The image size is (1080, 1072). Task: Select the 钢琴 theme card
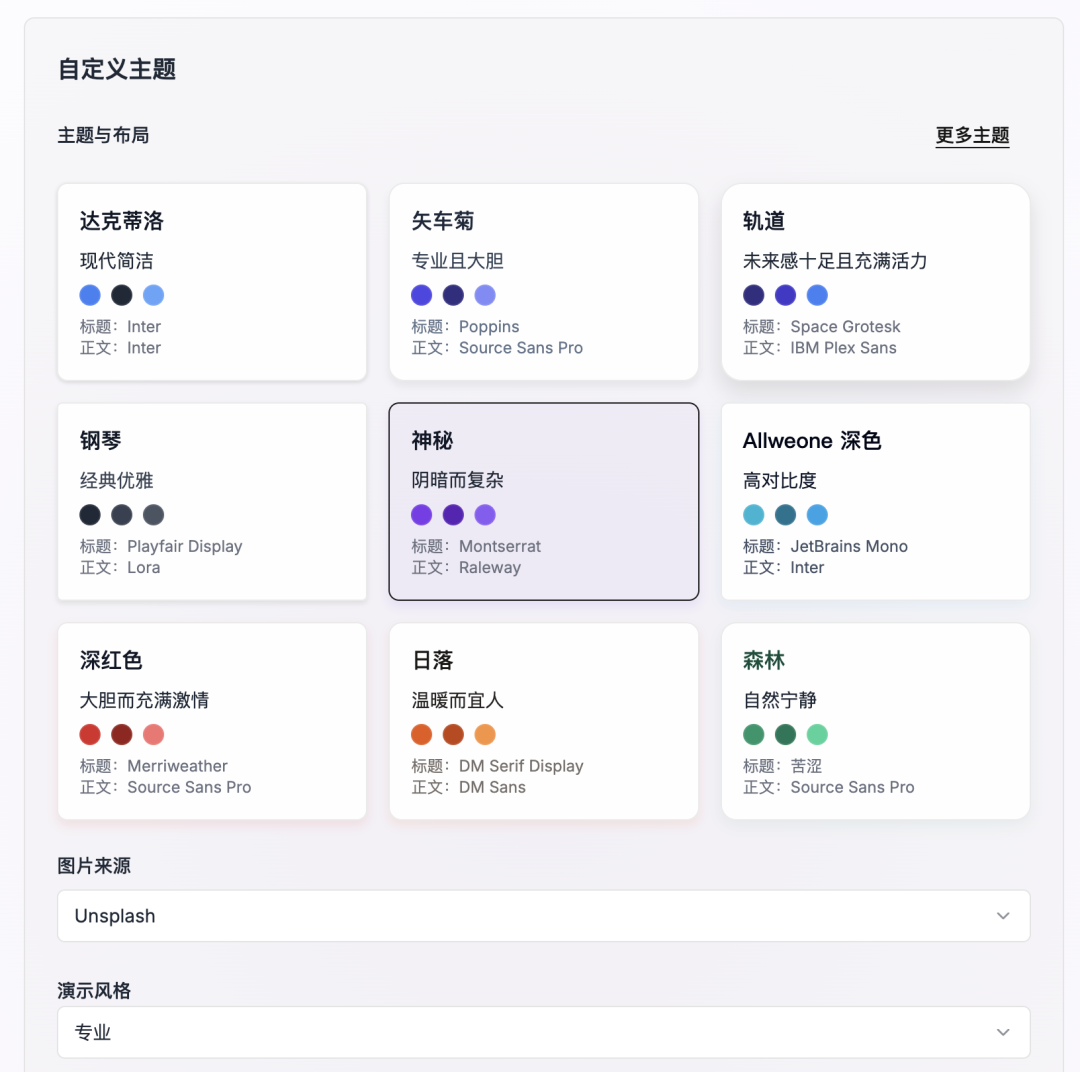click(212, 500)
